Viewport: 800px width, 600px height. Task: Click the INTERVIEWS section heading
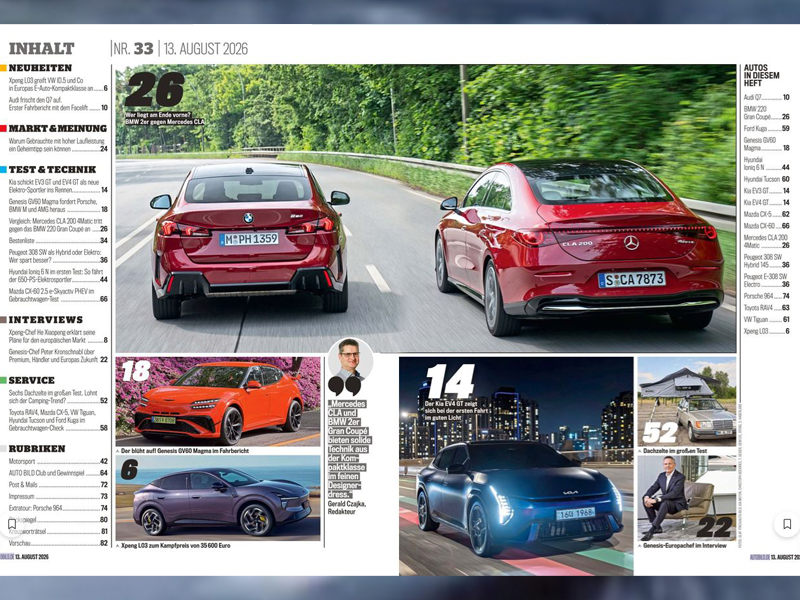(45, 320)
